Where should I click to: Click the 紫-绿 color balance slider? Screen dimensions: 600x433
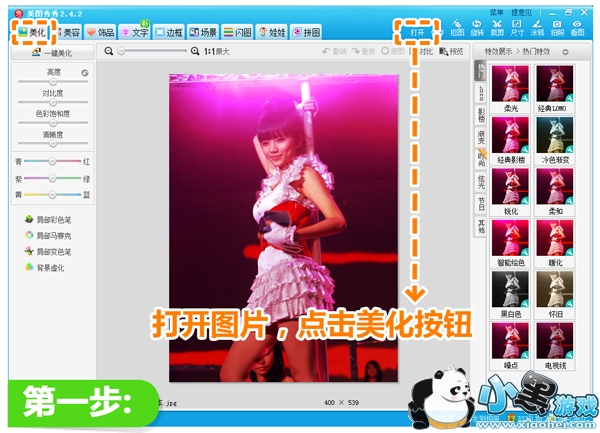click(52, 178)
